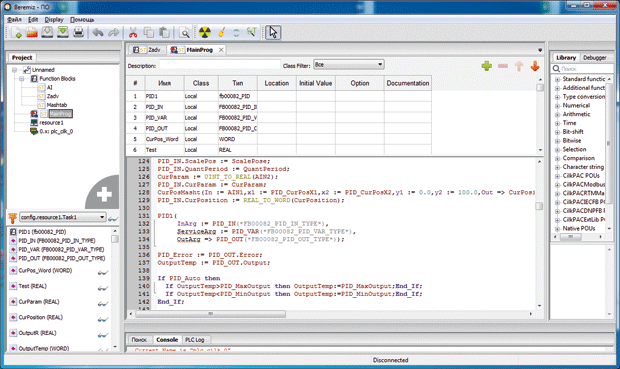Click the Clean project broom icon
Image resolution: width=620 pixels, height=369 pixels.
[x=221, y=32]
